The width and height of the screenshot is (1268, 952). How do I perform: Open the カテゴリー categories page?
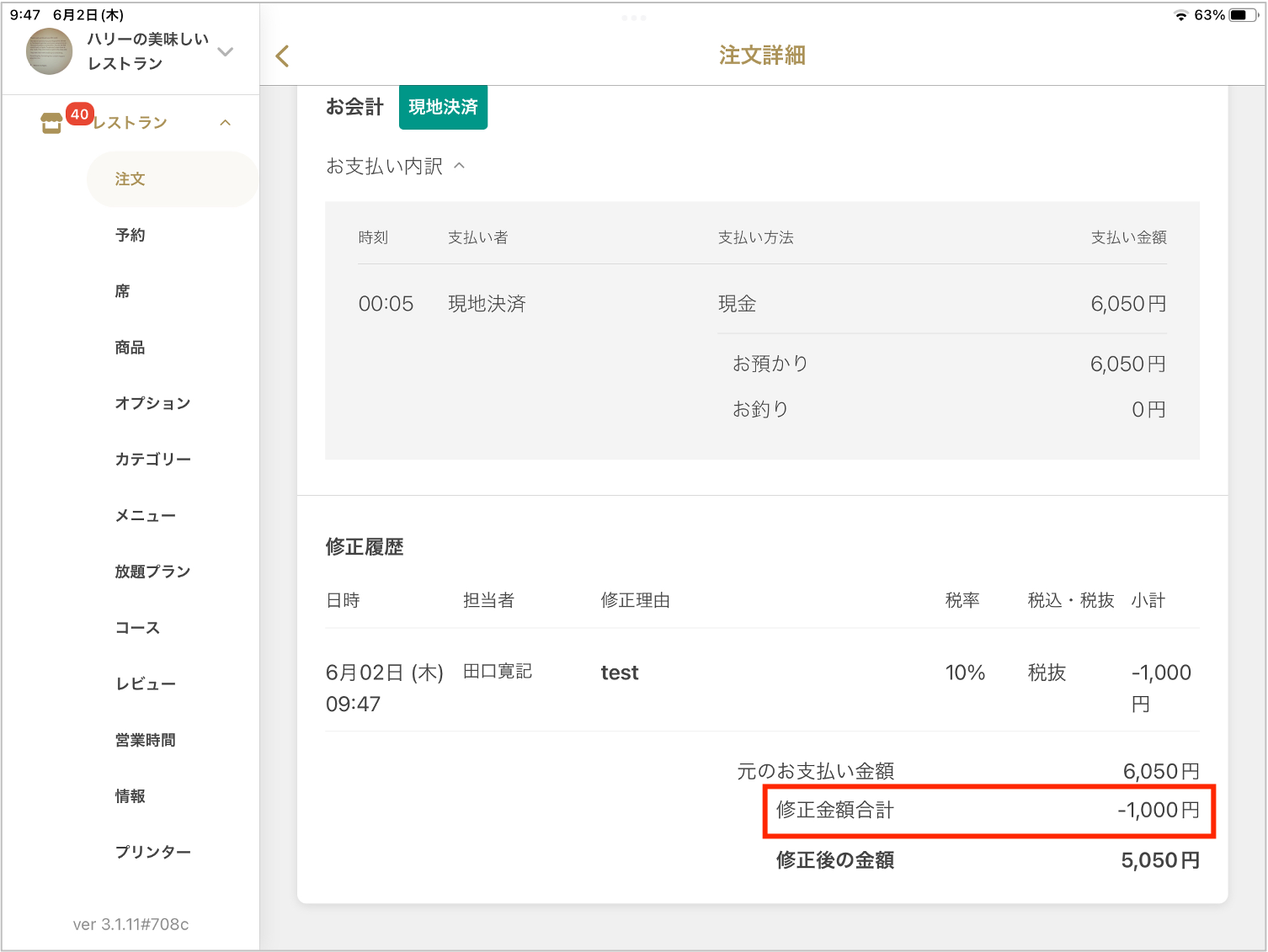[152, 460]
